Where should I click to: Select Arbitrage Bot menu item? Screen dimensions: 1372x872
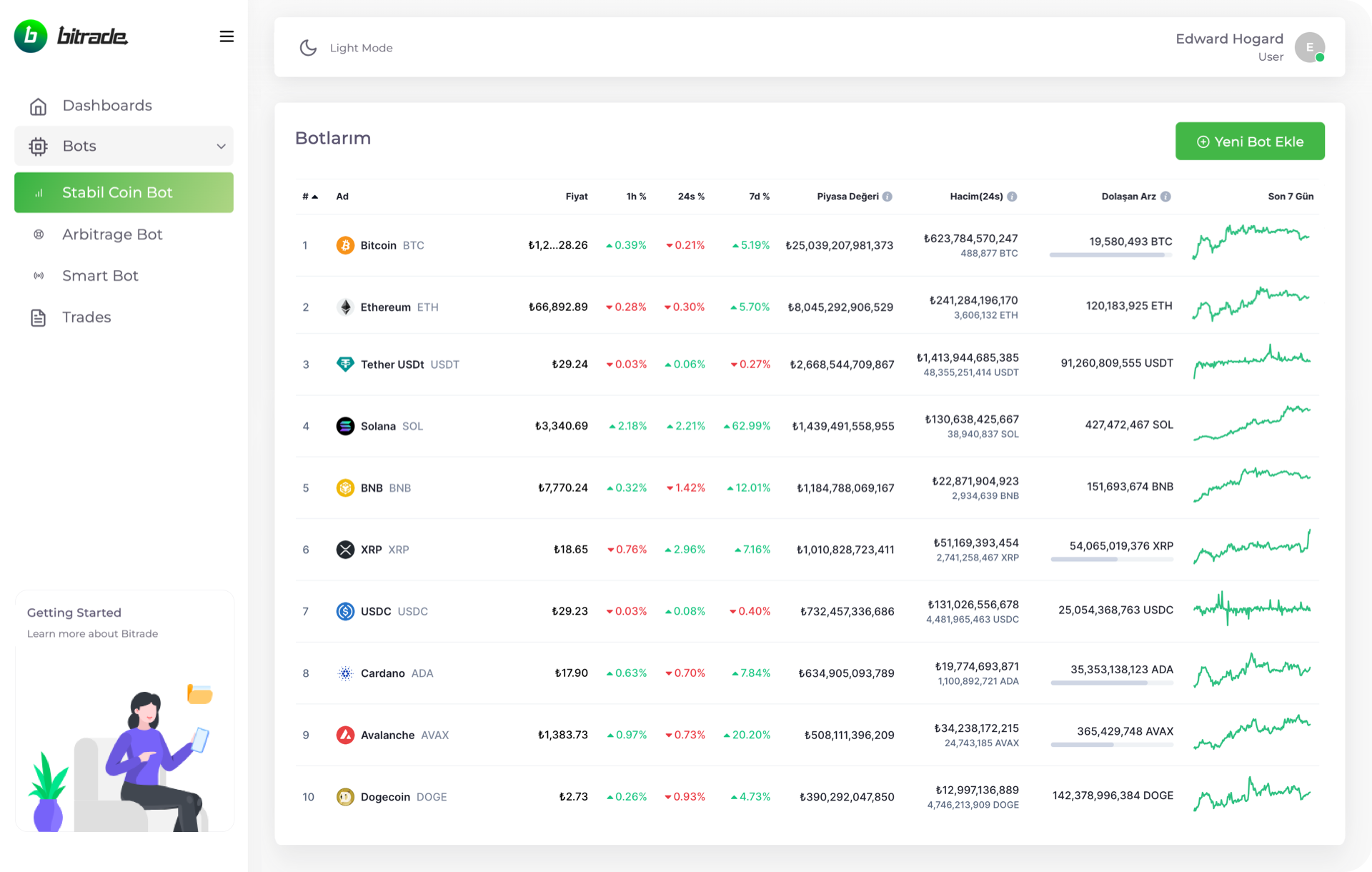pos(112,234)
